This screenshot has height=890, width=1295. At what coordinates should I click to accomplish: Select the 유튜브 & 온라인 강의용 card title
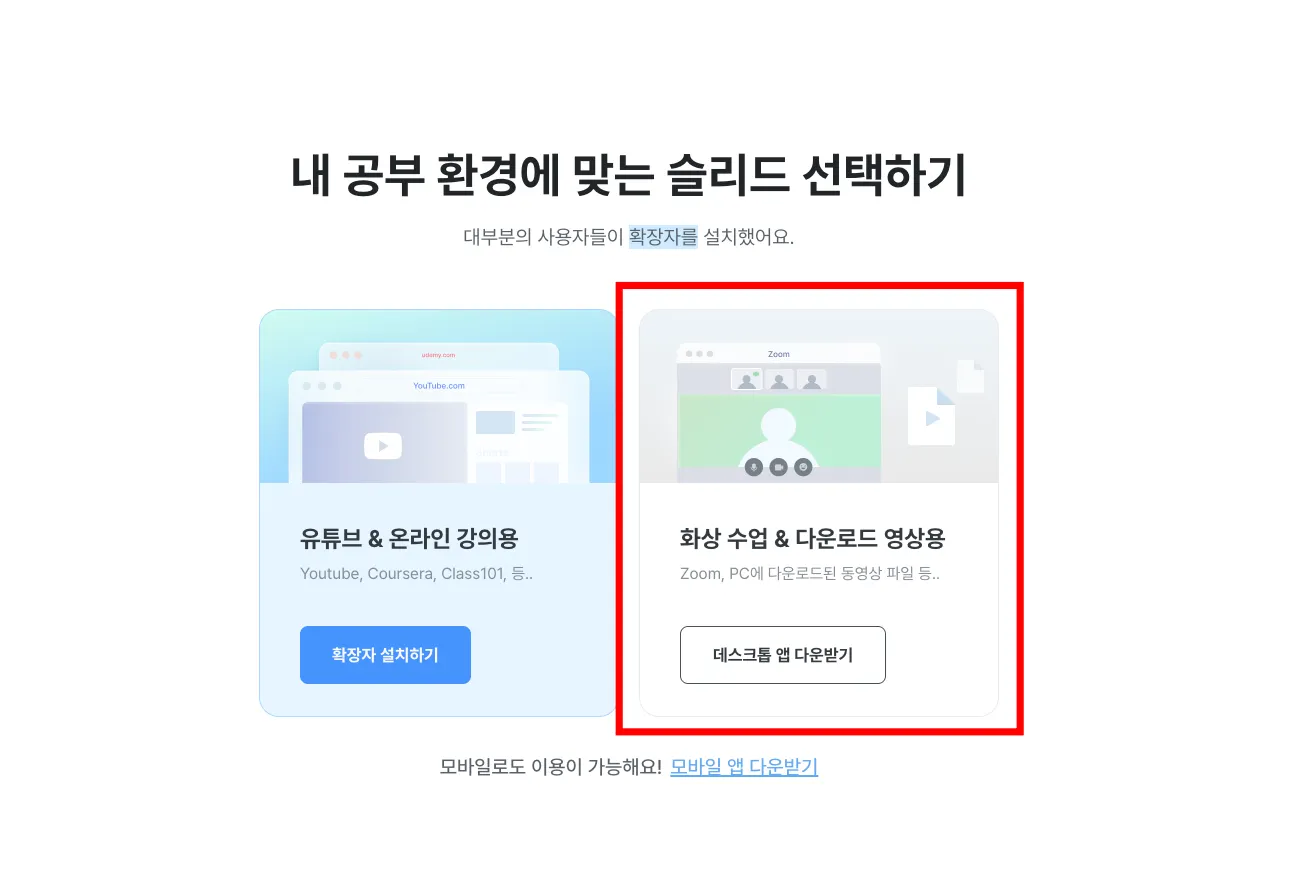pos(409,539)
